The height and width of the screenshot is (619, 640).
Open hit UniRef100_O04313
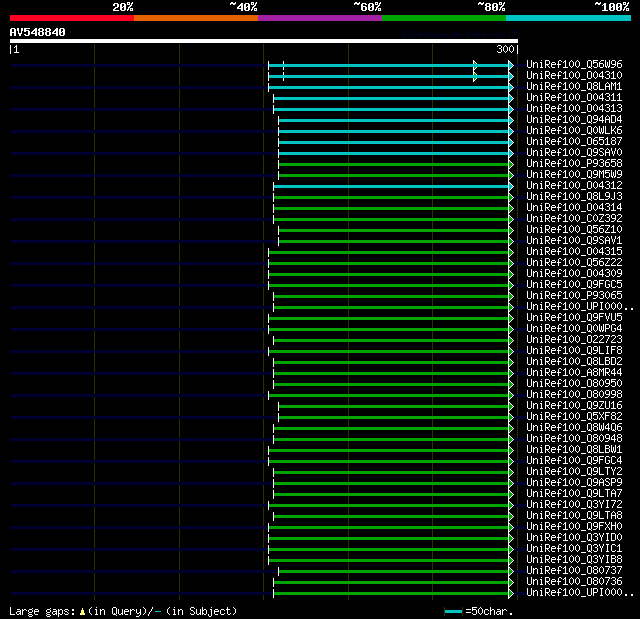[x=574, y=109]
